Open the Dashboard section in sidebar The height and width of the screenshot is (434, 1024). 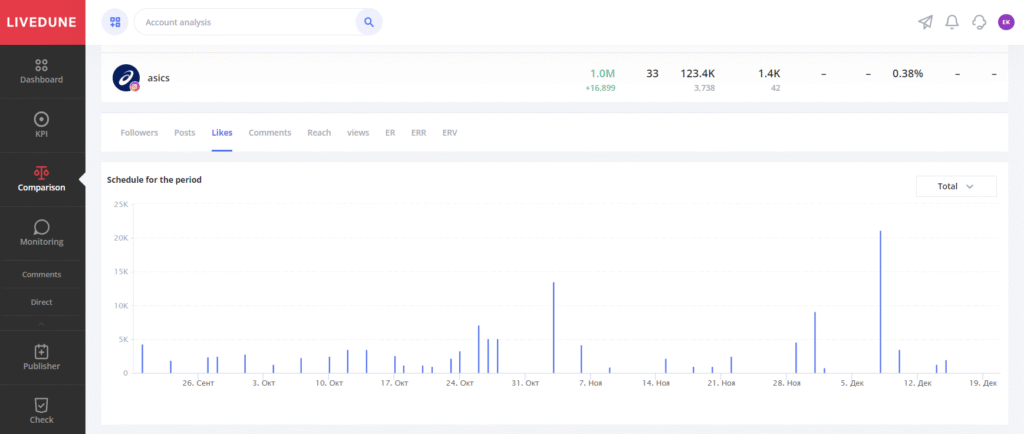click(42, 71)
